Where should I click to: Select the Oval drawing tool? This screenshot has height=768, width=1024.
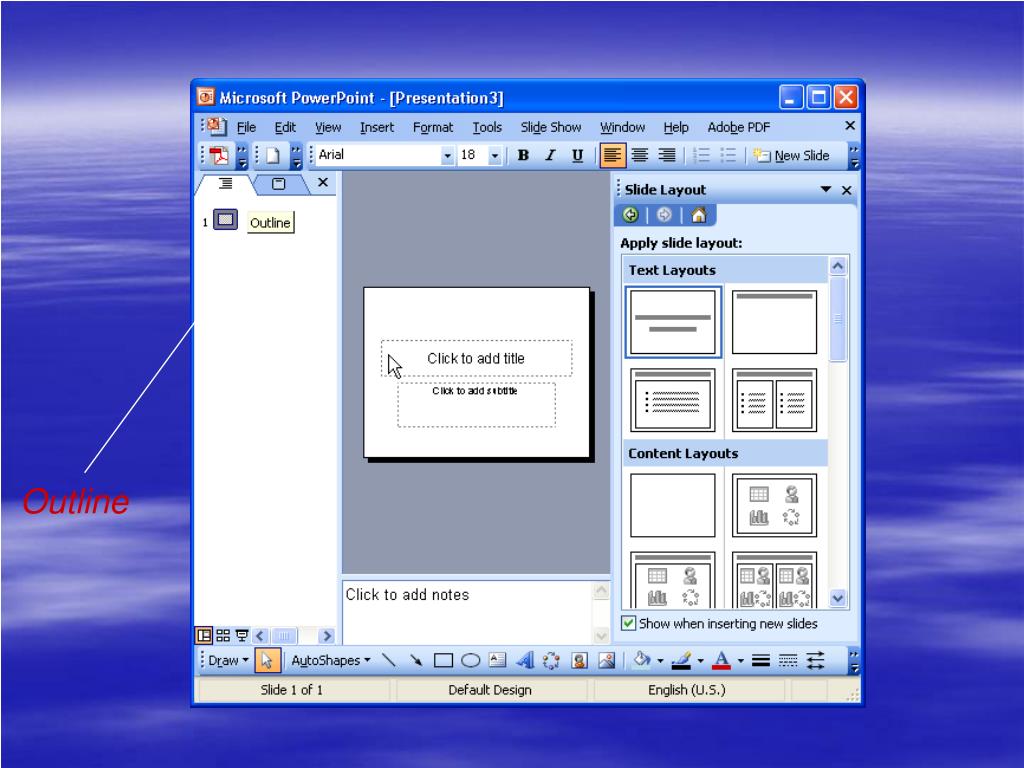tap(470, 660)
